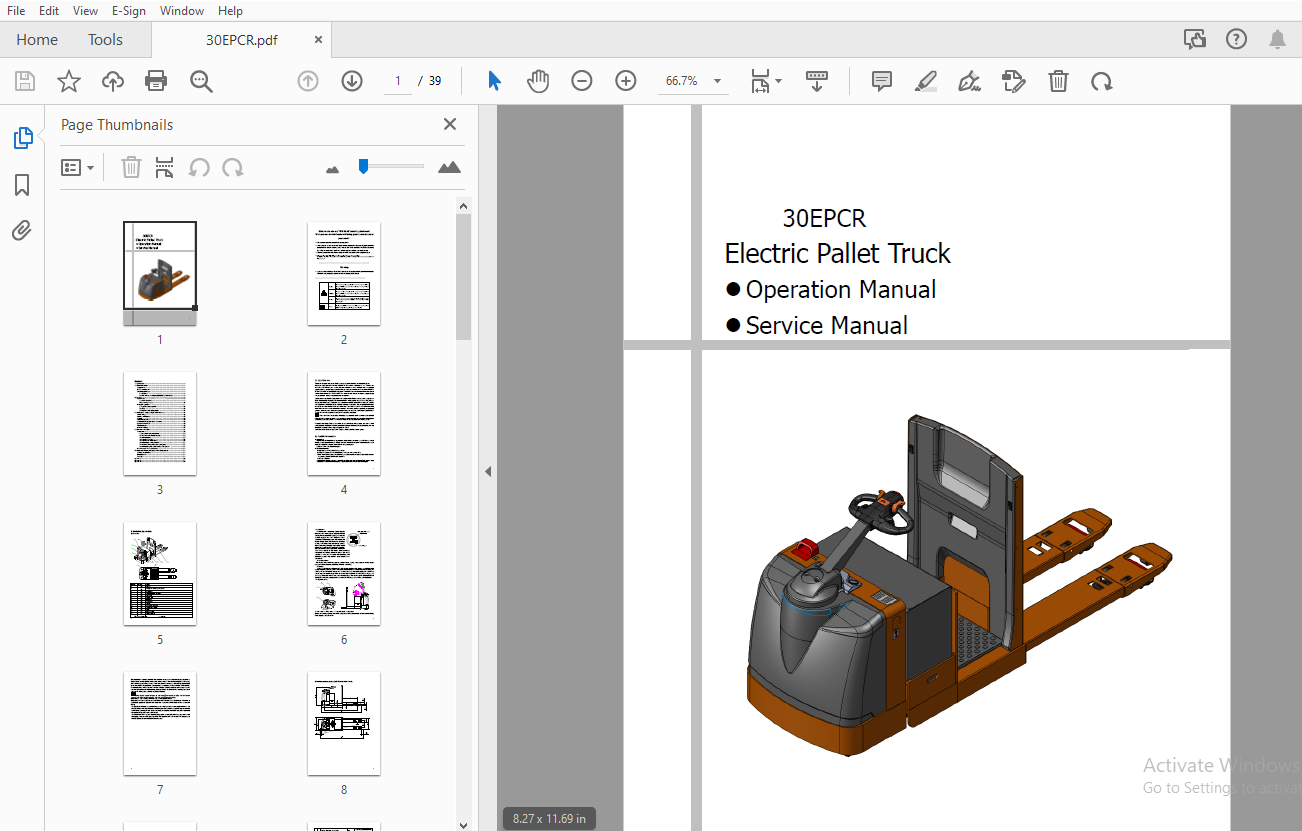The height and width of the screenshot is (831, 1302).
Task: Switch to the Tools tab
Action: (x=105, y=40)
